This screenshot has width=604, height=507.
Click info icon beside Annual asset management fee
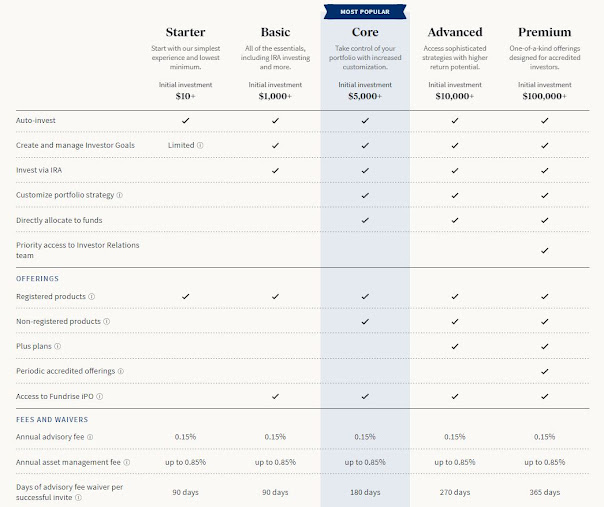(127, 462)
